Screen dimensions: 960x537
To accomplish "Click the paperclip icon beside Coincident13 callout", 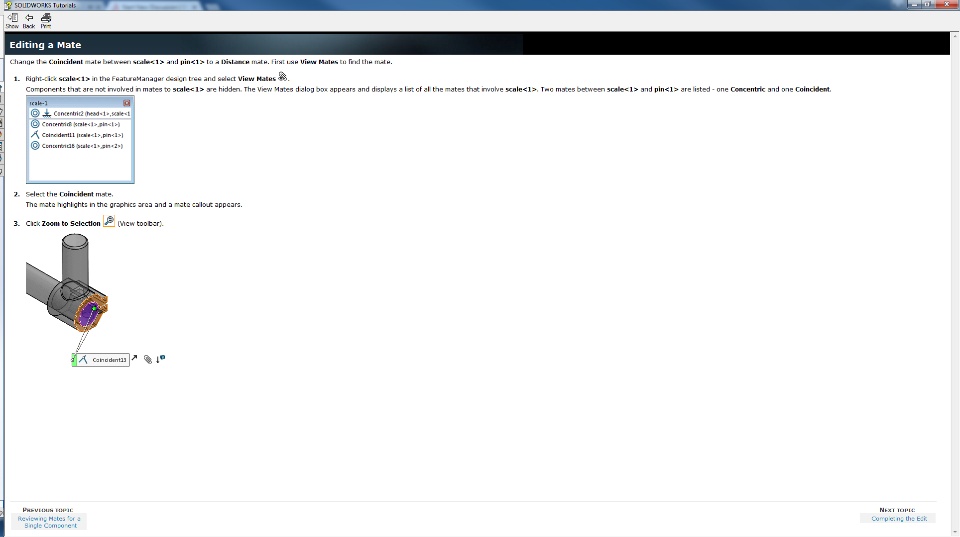I will pos(148,359).
